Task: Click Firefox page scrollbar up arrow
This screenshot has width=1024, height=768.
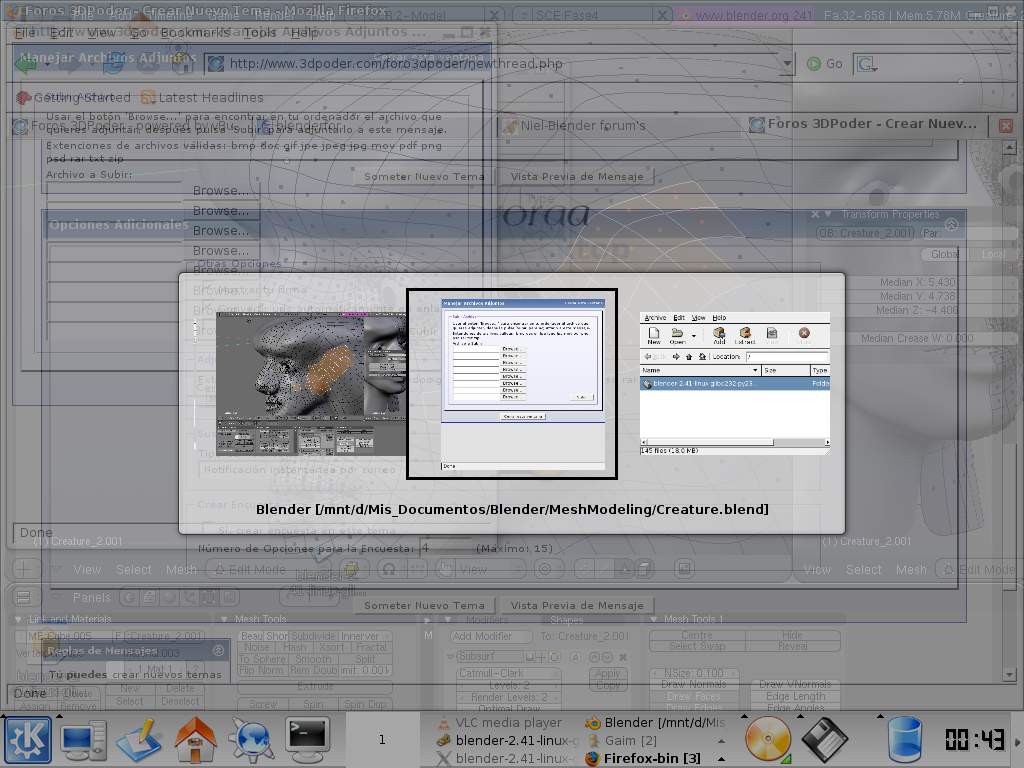Action: [1009, 148]
